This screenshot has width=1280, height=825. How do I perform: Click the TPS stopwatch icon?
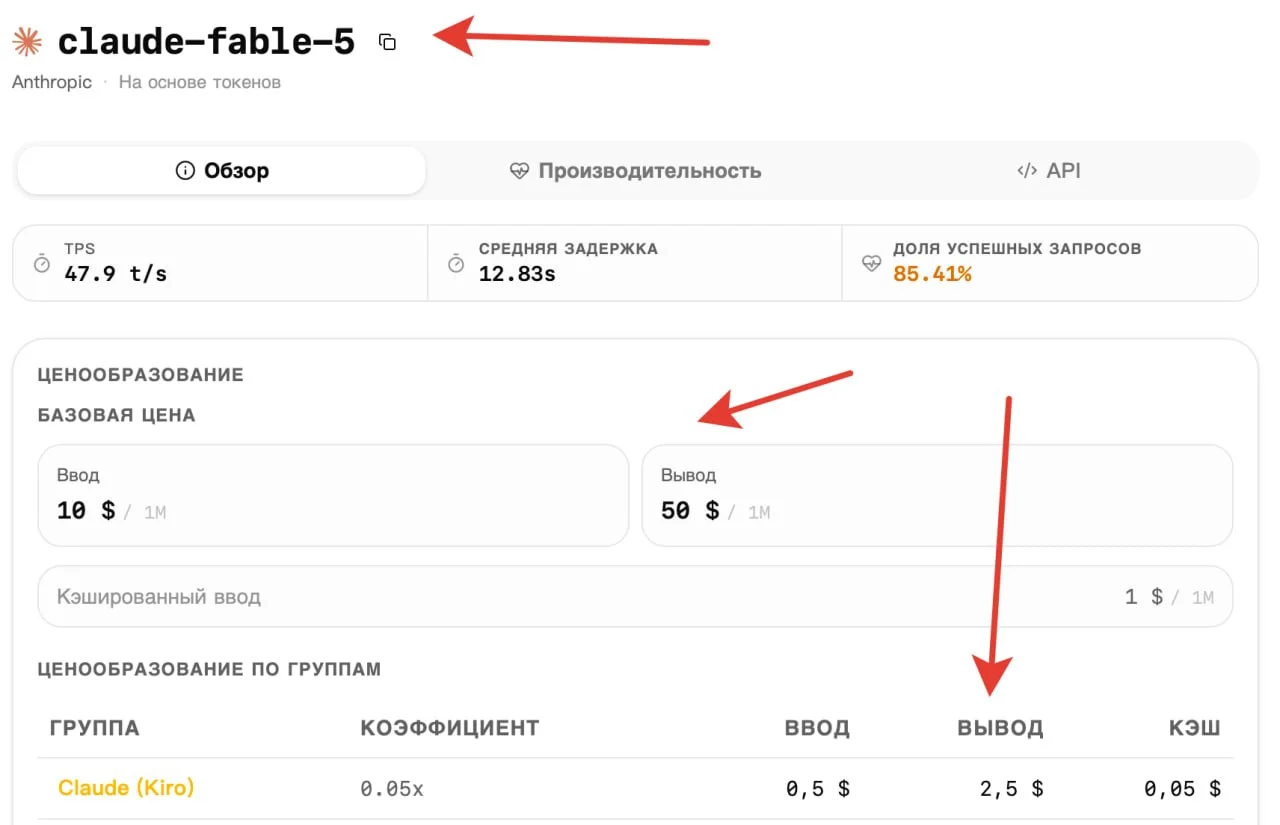tap(42, 263)
